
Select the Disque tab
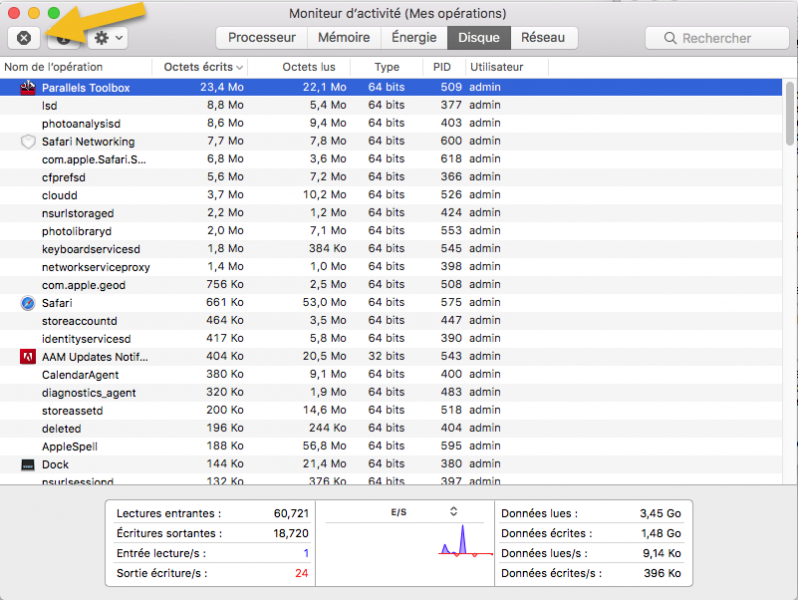click(x=478, y=38)
